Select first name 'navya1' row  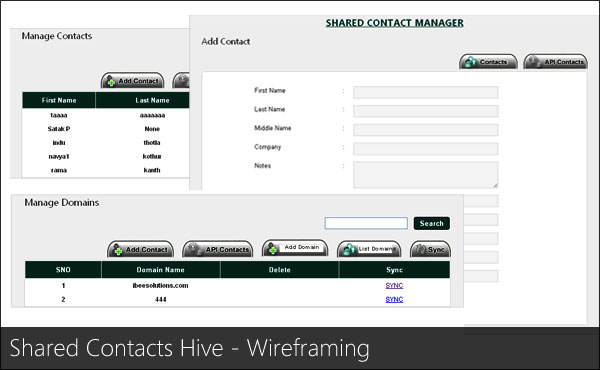[x=59, y=156]
